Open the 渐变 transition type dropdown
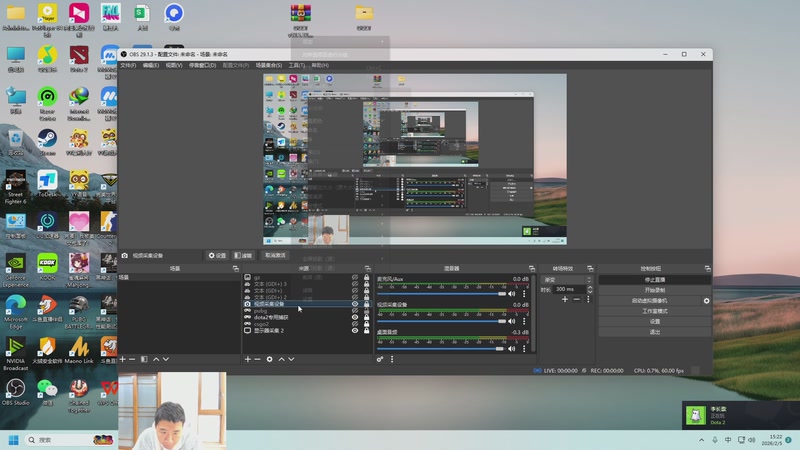The width and height of the screenshot is (800, 450). coord(567,280)
